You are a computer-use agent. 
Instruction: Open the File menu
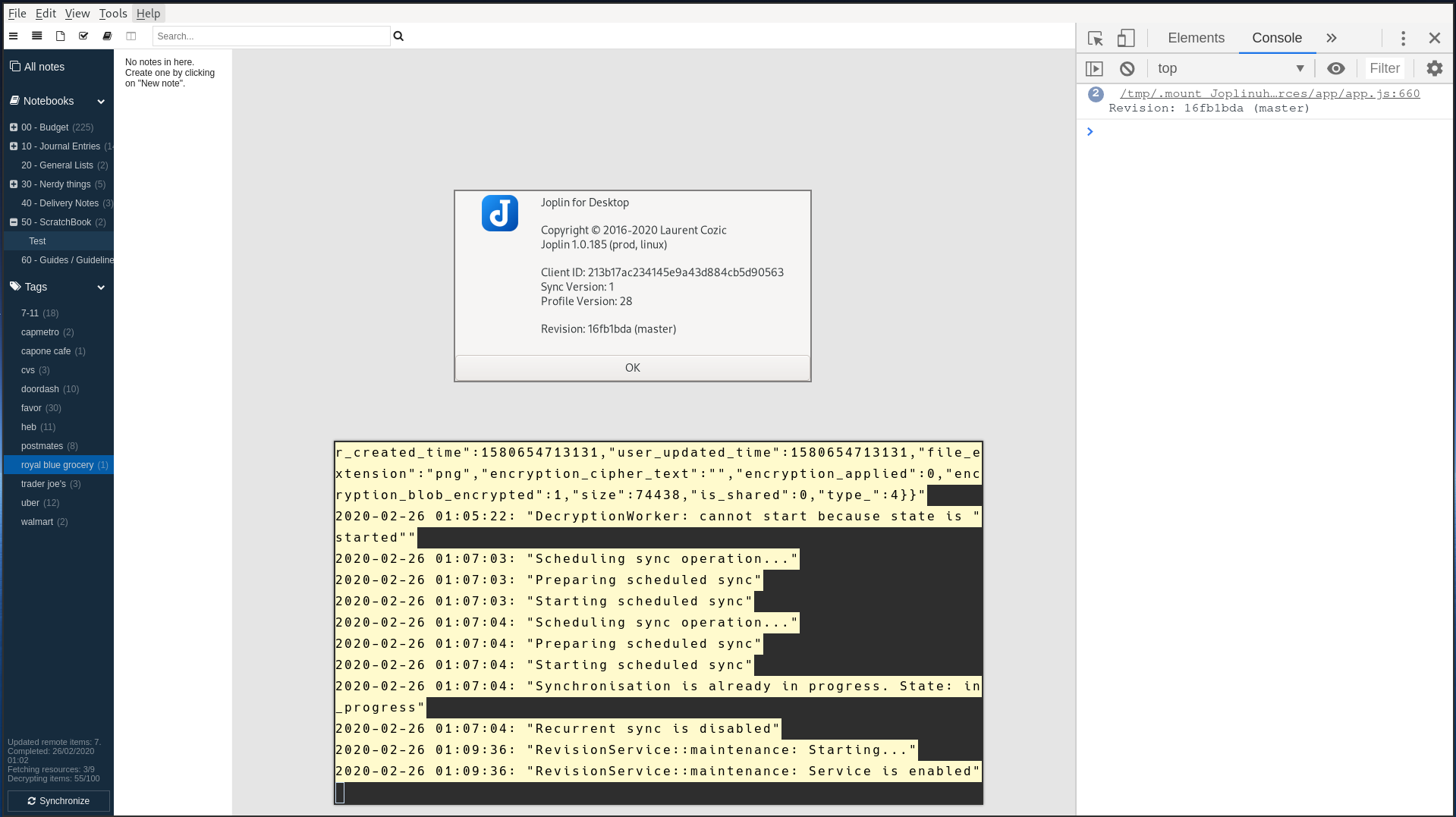tap(17, 14)
